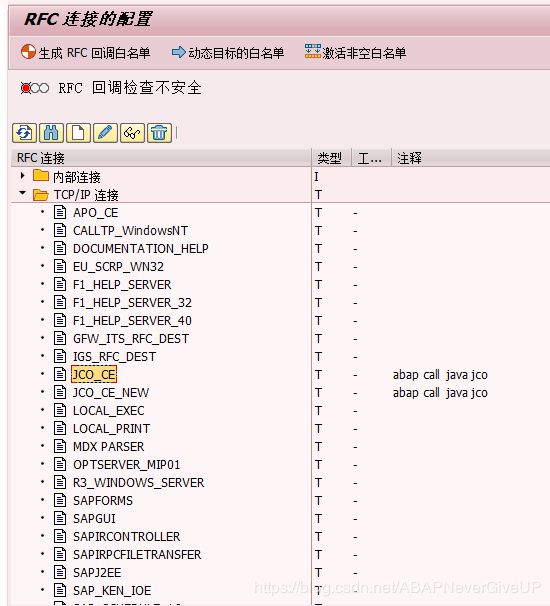550x606 pixels.
Task: Click the document icon beside EU_SCRP_WN32
Action: point(60,266)
